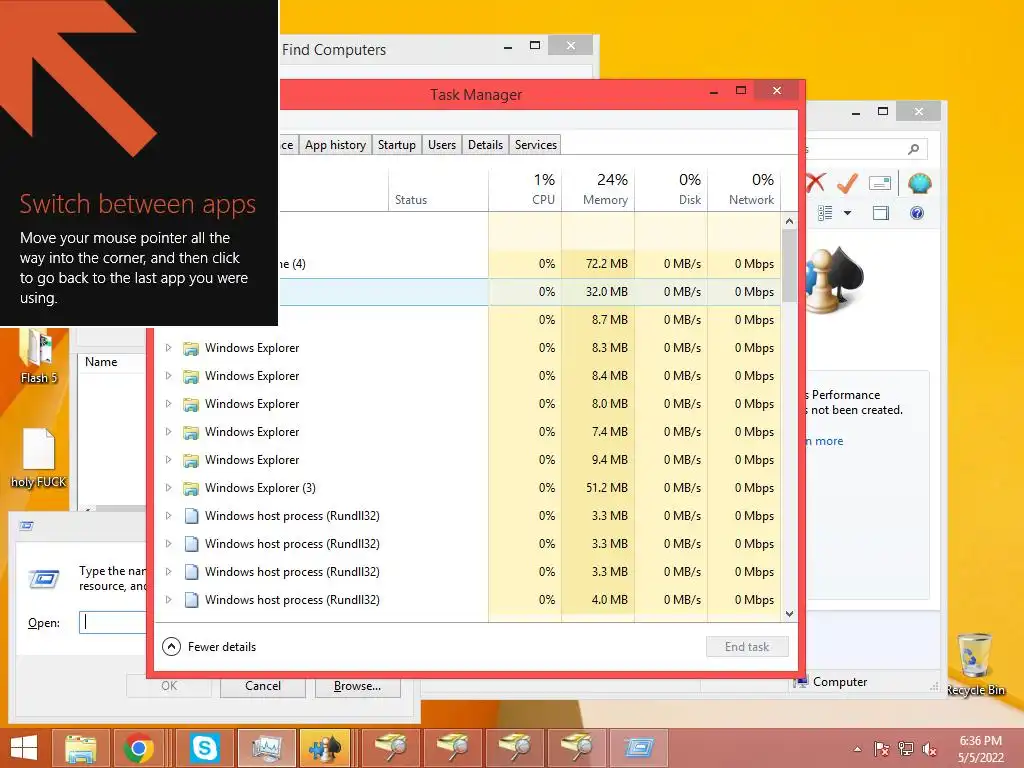Click the Task Manager vertical scroll thumb
The width and height of the screenshot is (1024, 768).
[789, 266]
